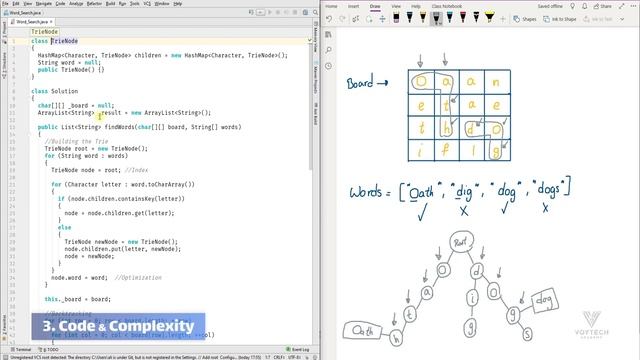Select the red pen
The height and width of the screenshot is (360, 640).
coord(463,18)
